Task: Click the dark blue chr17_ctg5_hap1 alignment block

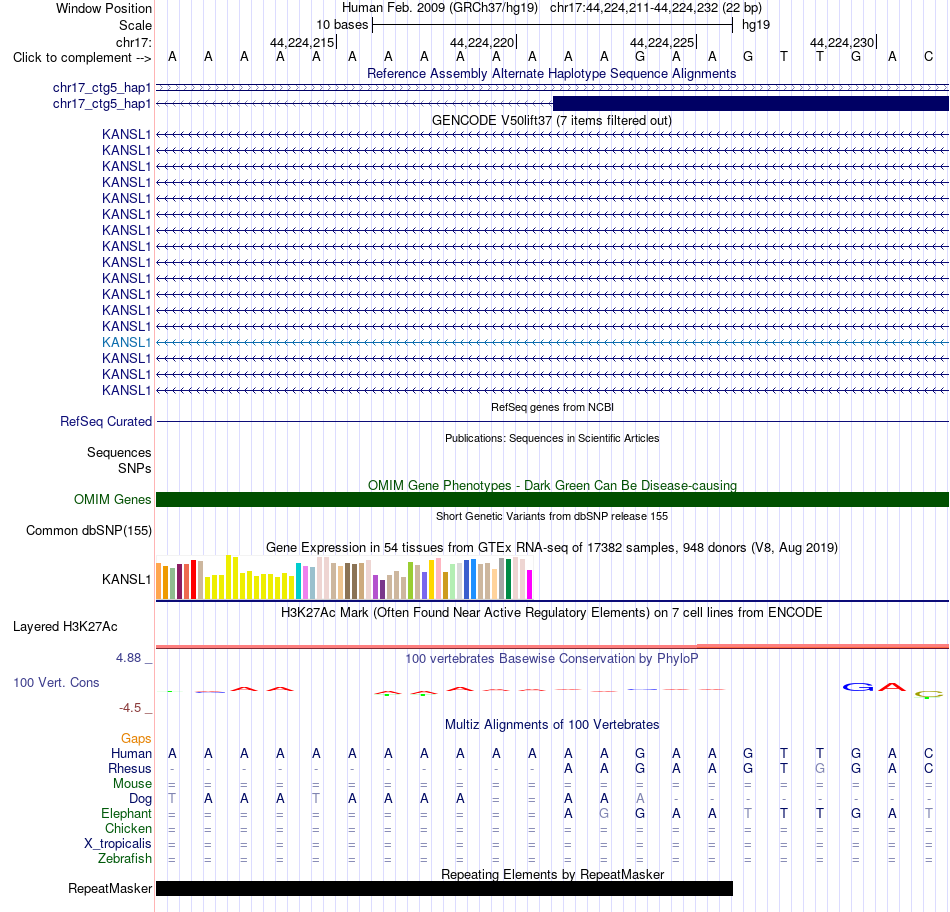Action: [751, 104]
